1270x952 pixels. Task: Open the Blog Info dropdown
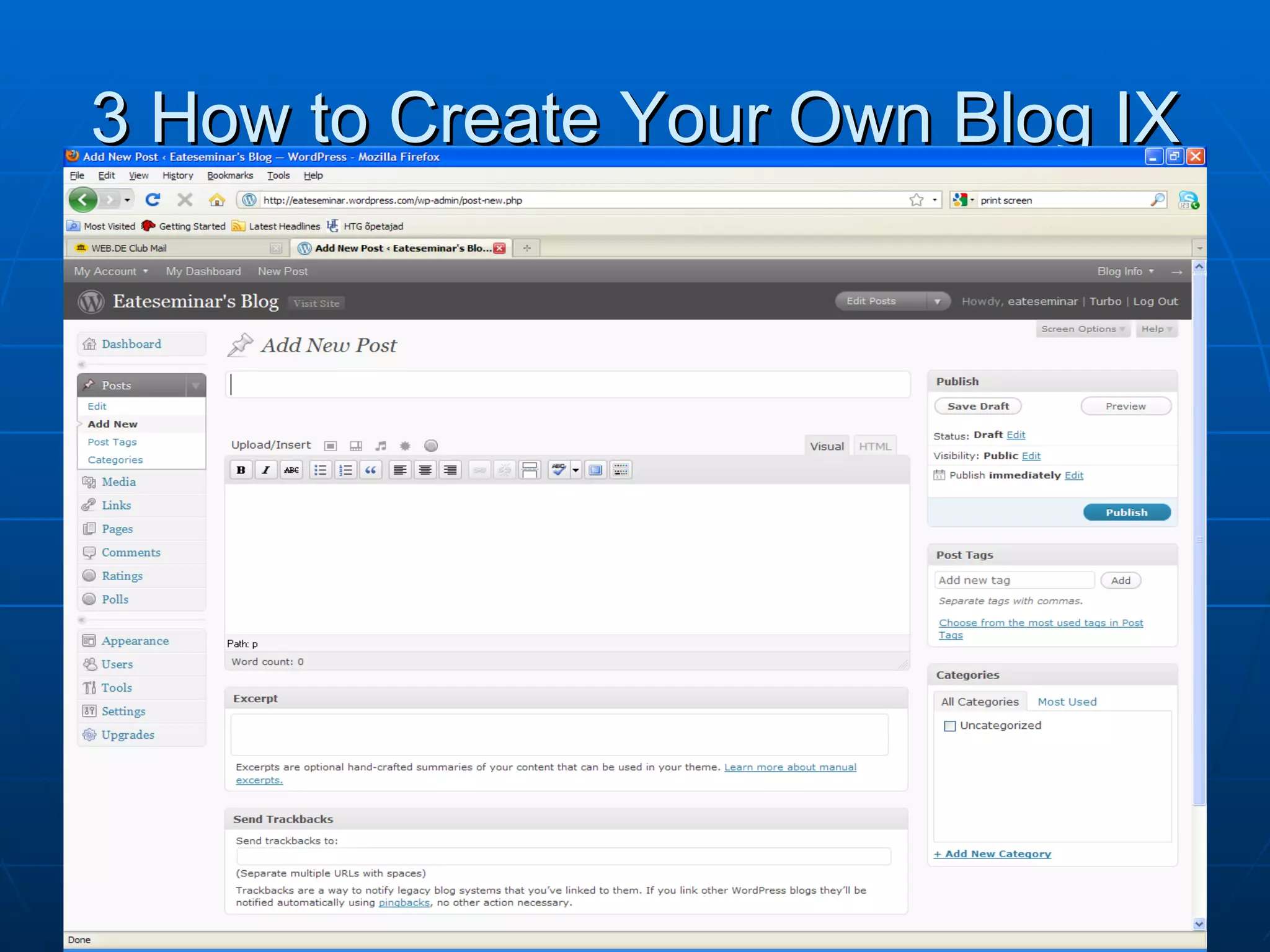click(x=1126, y=271)
